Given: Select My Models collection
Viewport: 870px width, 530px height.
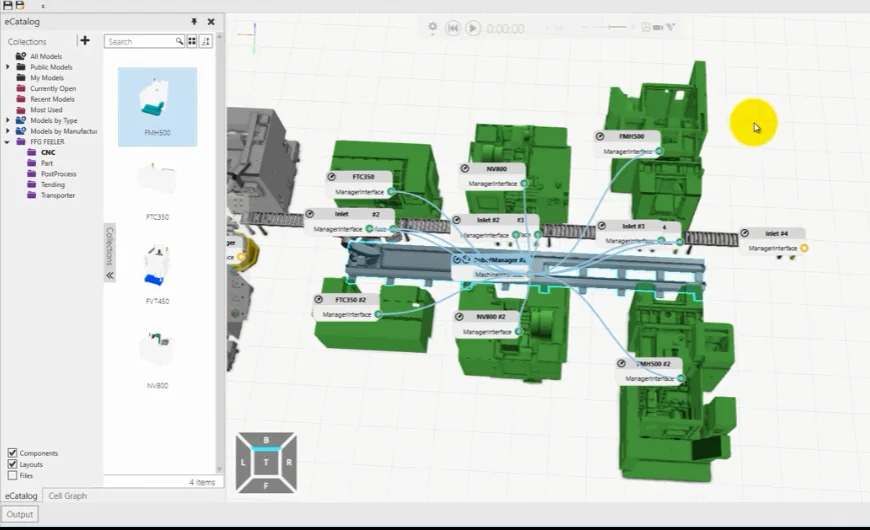Looking at the screenshot, I should pos(47,78).
